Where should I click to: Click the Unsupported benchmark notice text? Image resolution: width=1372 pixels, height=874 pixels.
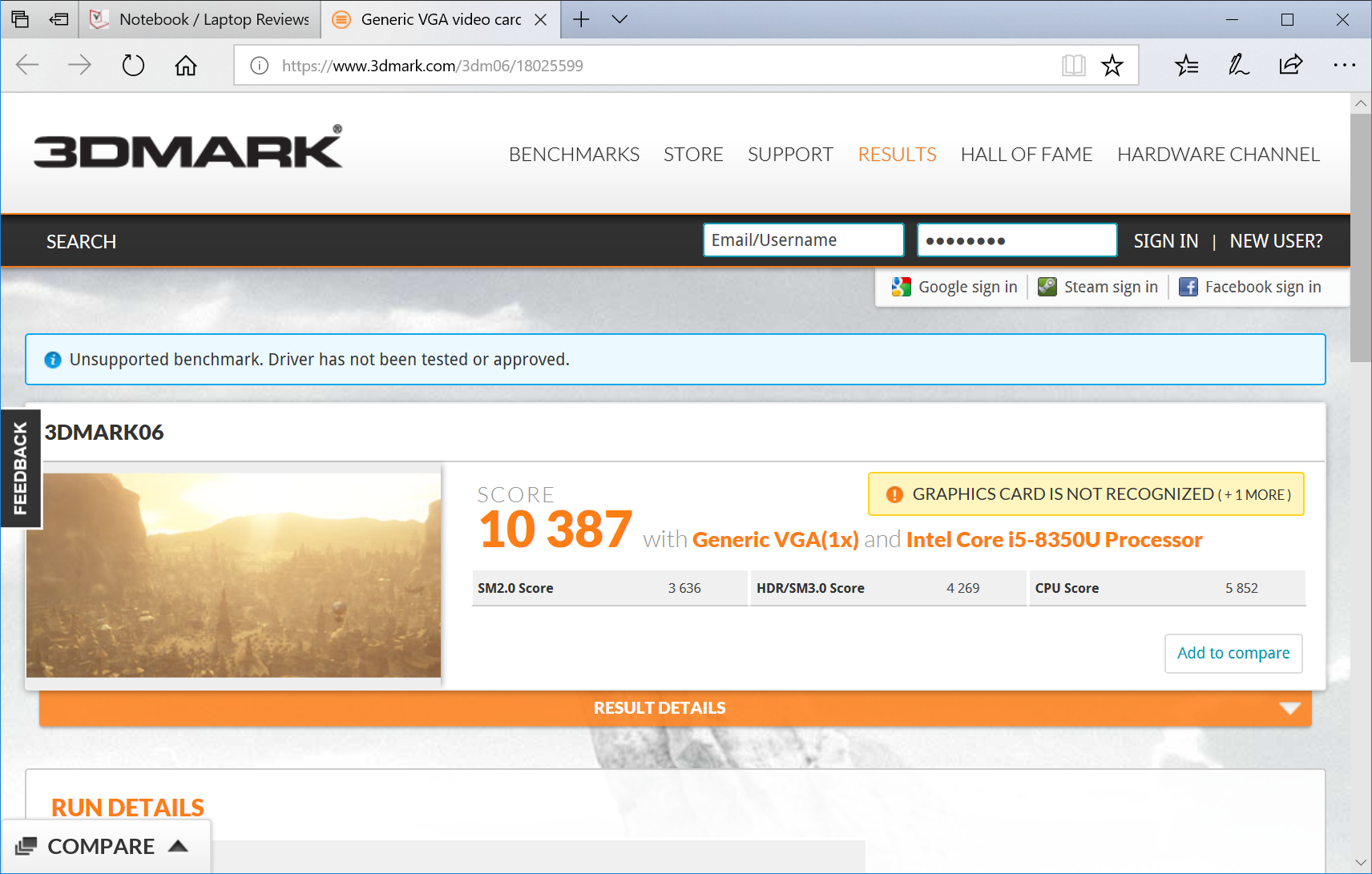(x=319, y=360)
